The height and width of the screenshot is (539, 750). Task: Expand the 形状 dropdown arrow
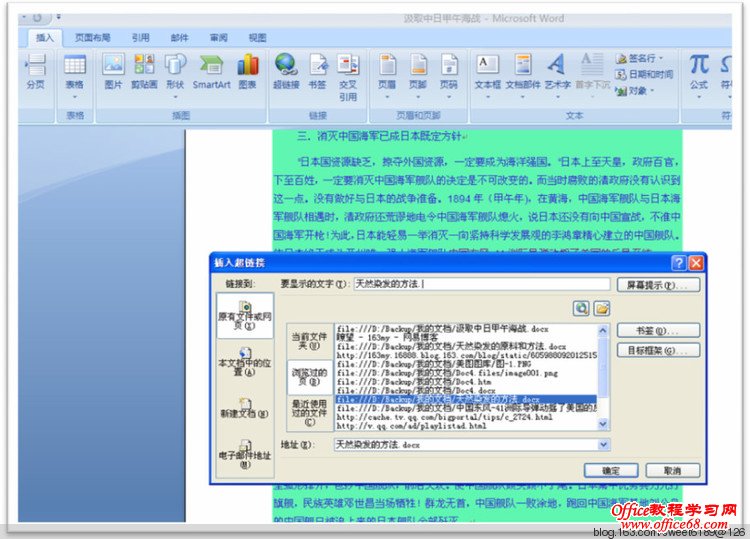[175, 97]
